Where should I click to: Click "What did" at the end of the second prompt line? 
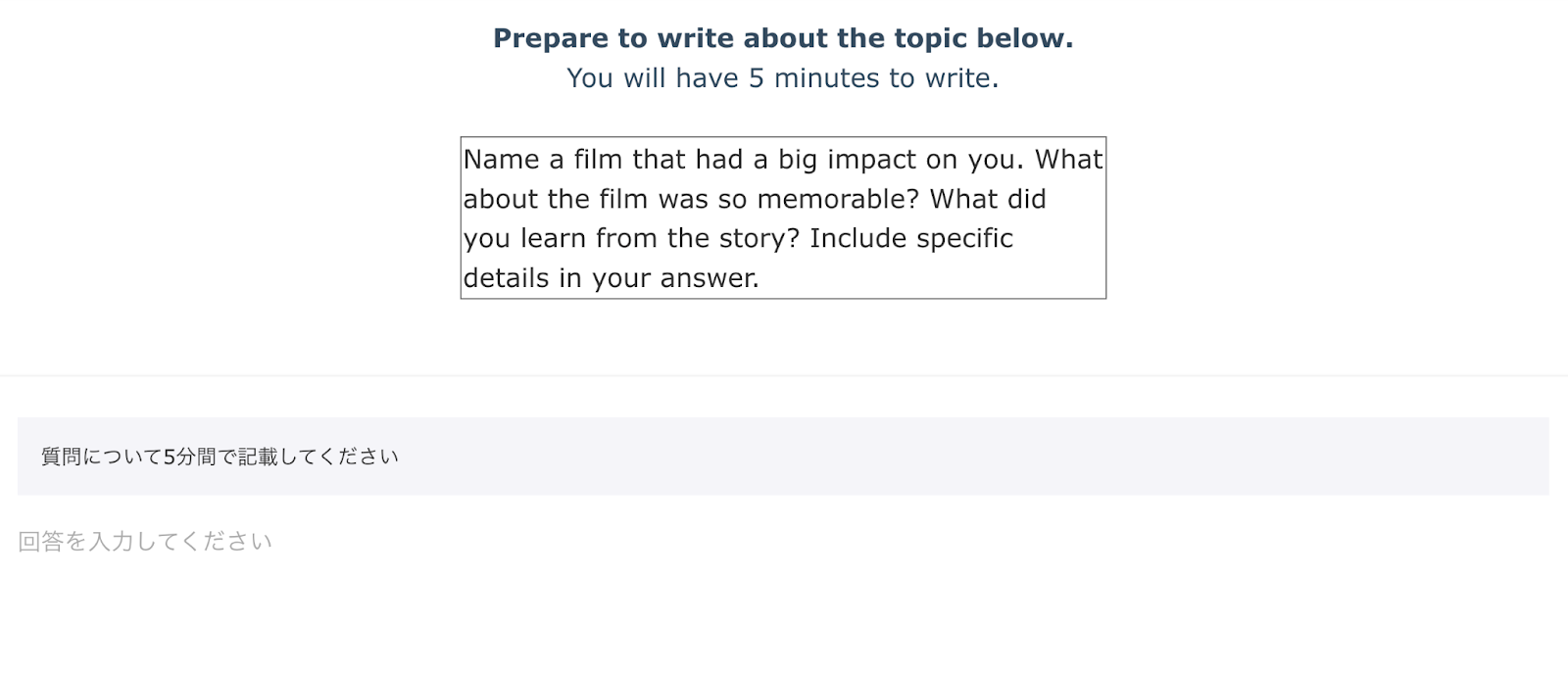988,199
